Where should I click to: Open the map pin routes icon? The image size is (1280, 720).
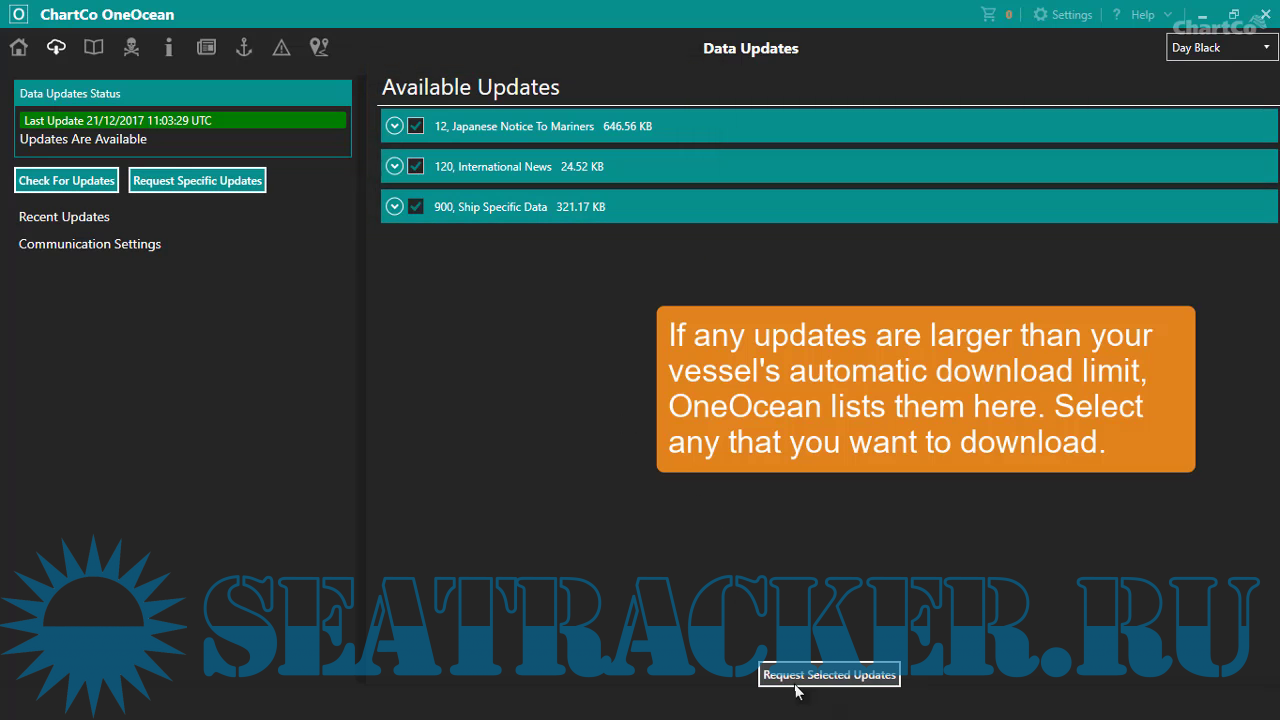(319, 47)
